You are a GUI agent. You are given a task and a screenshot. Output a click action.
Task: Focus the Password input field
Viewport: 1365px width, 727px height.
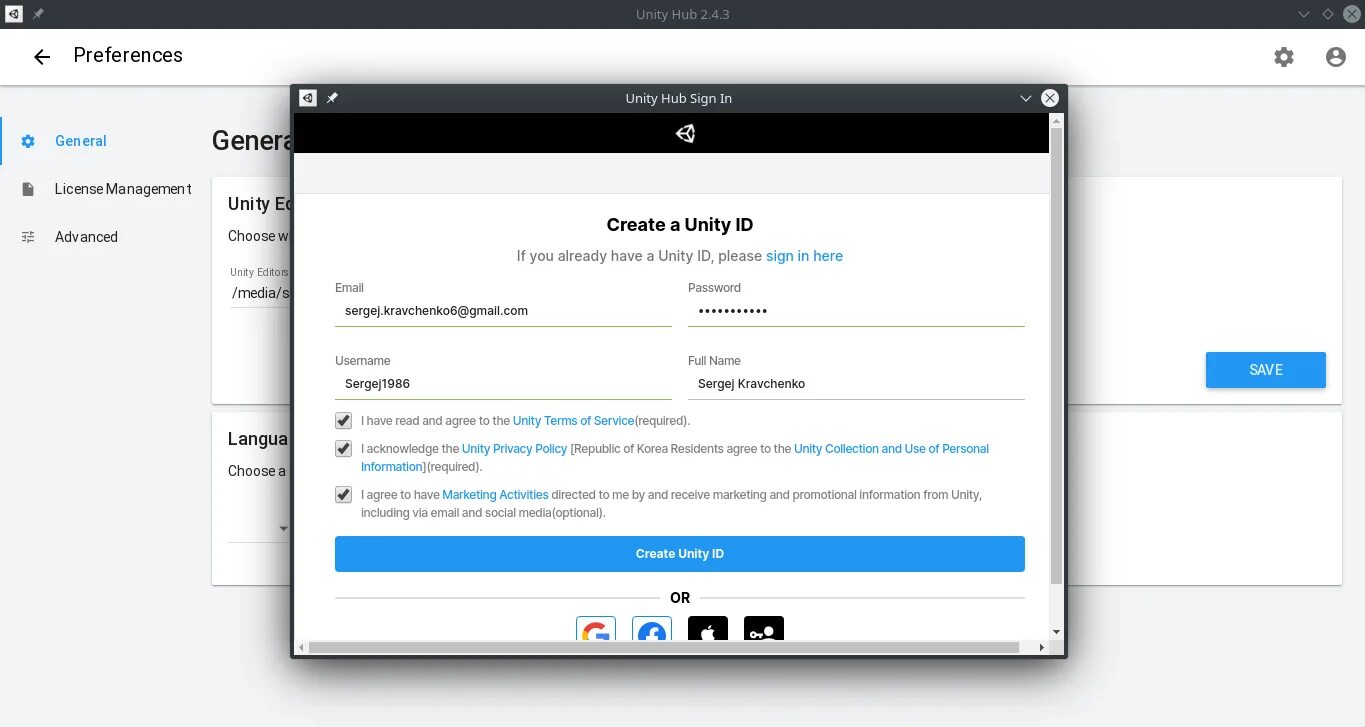pos(856,311)
